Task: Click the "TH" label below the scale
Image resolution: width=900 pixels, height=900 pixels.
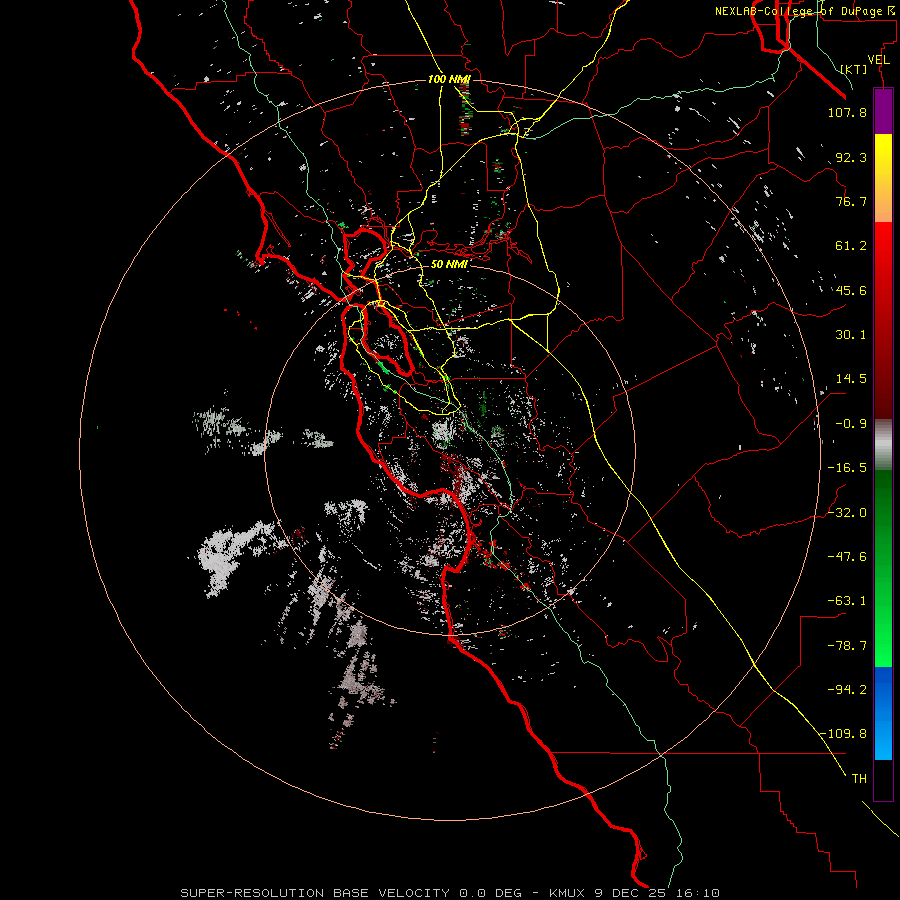Action: (x=859, y=779)
